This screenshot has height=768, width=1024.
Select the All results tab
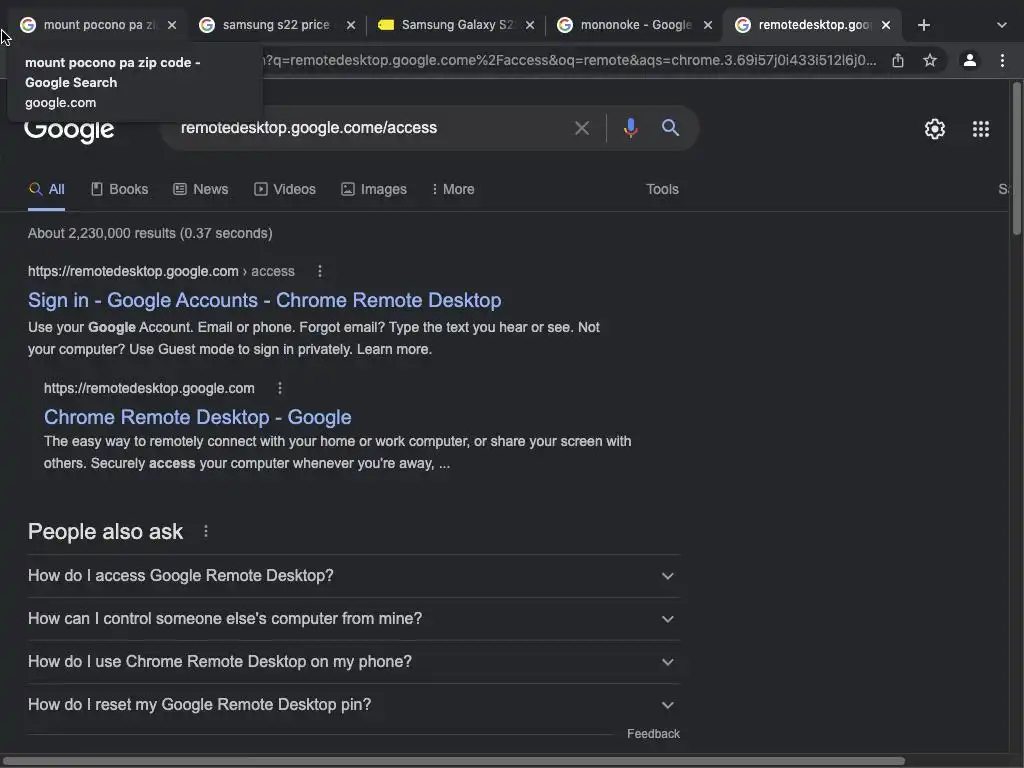pos(46,189)
